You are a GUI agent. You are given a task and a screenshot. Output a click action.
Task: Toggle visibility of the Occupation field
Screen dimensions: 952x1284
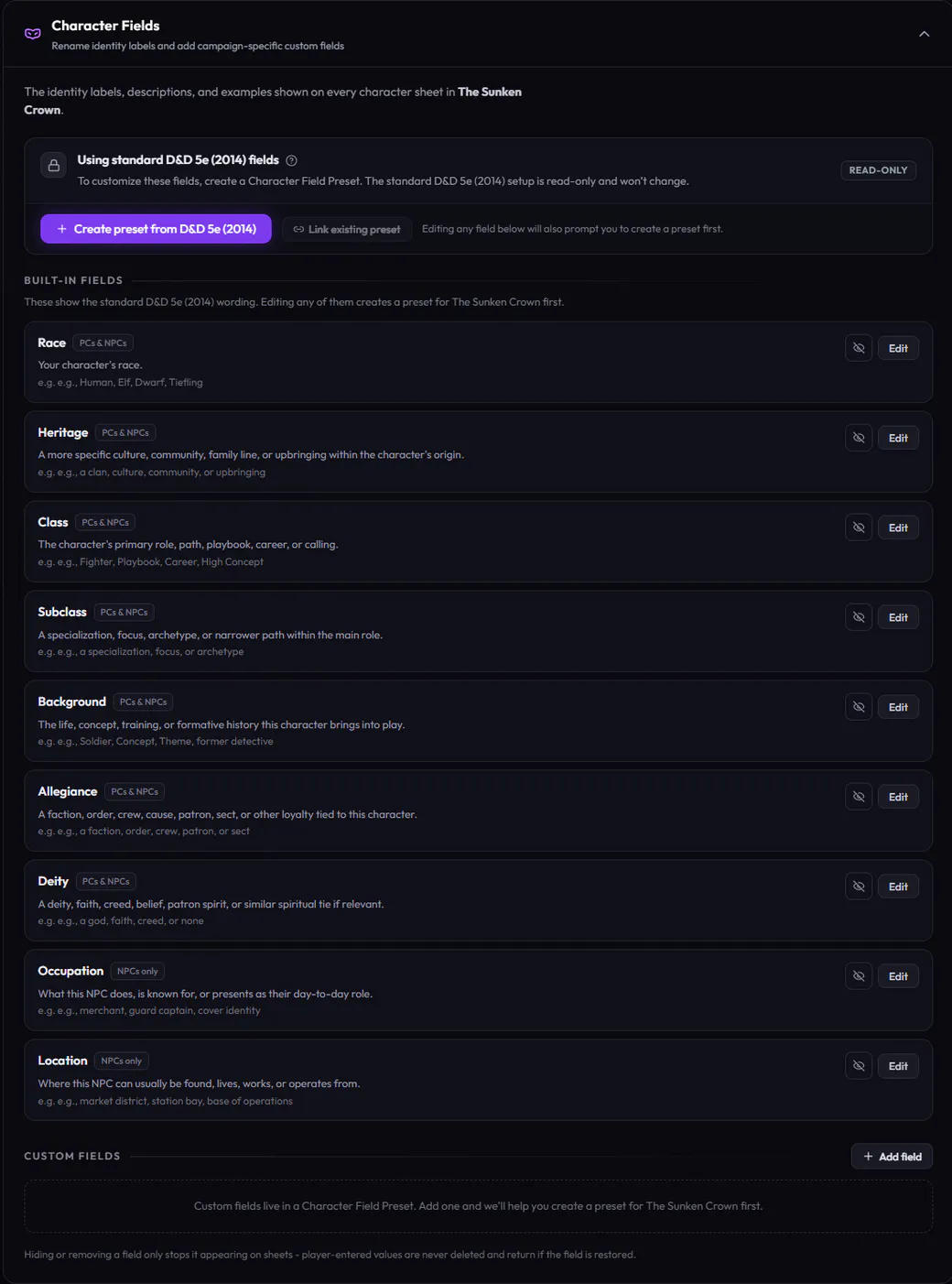859,976
